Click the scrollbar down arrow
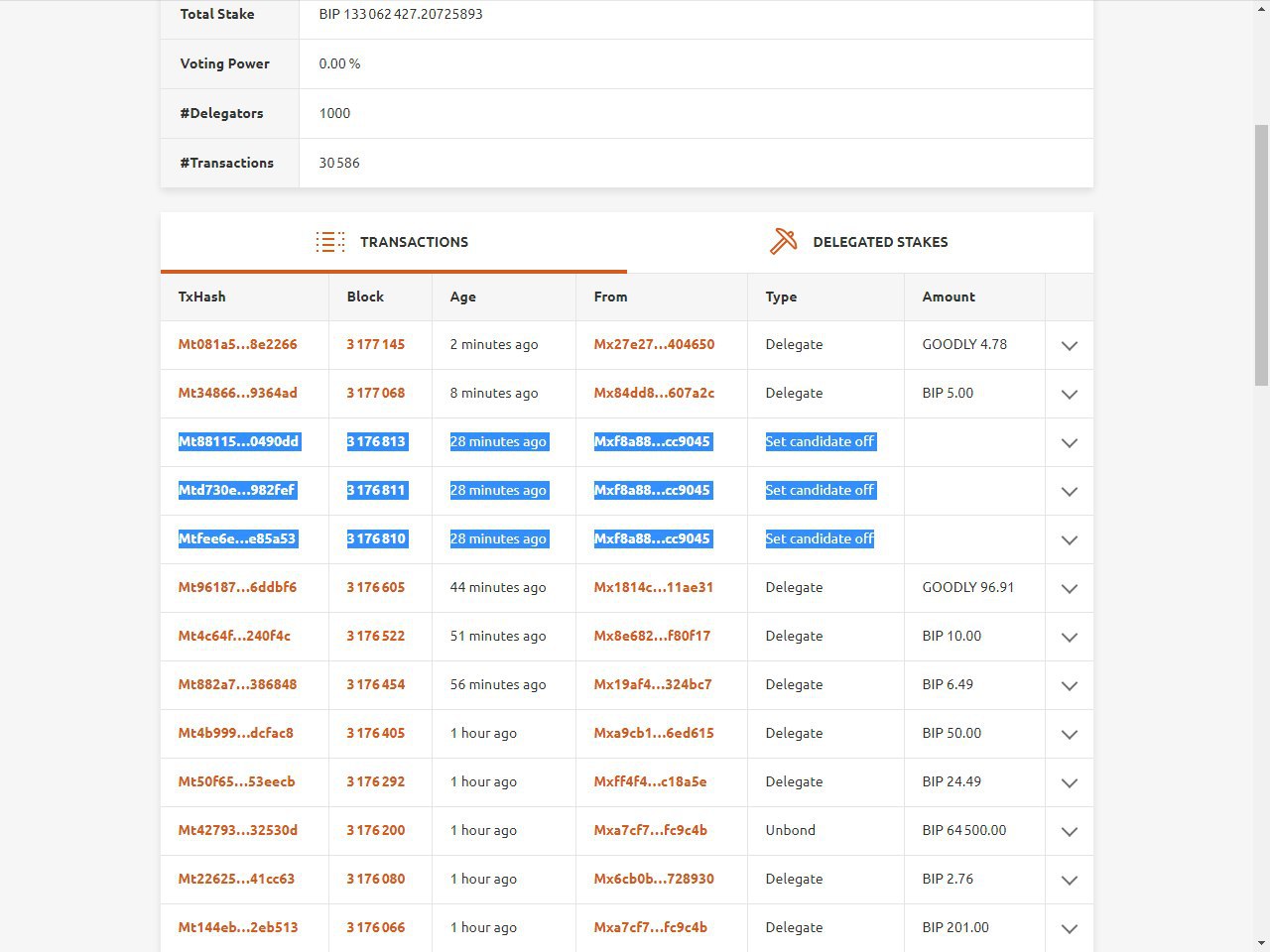1270x952 pixels. pos(1261,943)
